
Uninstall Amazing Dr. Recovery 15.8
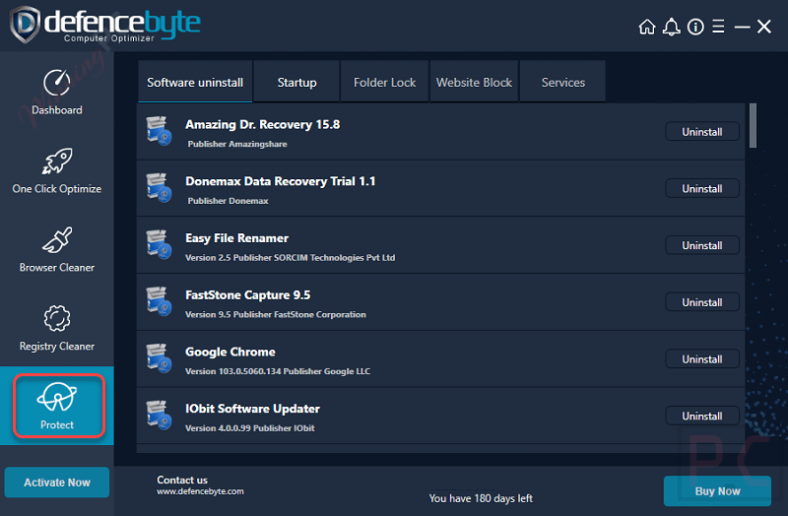click(x=702, y=132)
